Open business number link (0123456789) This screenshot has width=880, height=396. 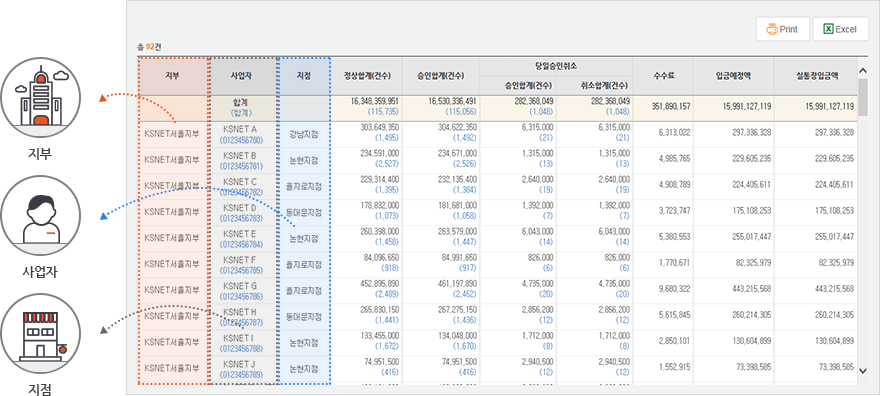242,374
